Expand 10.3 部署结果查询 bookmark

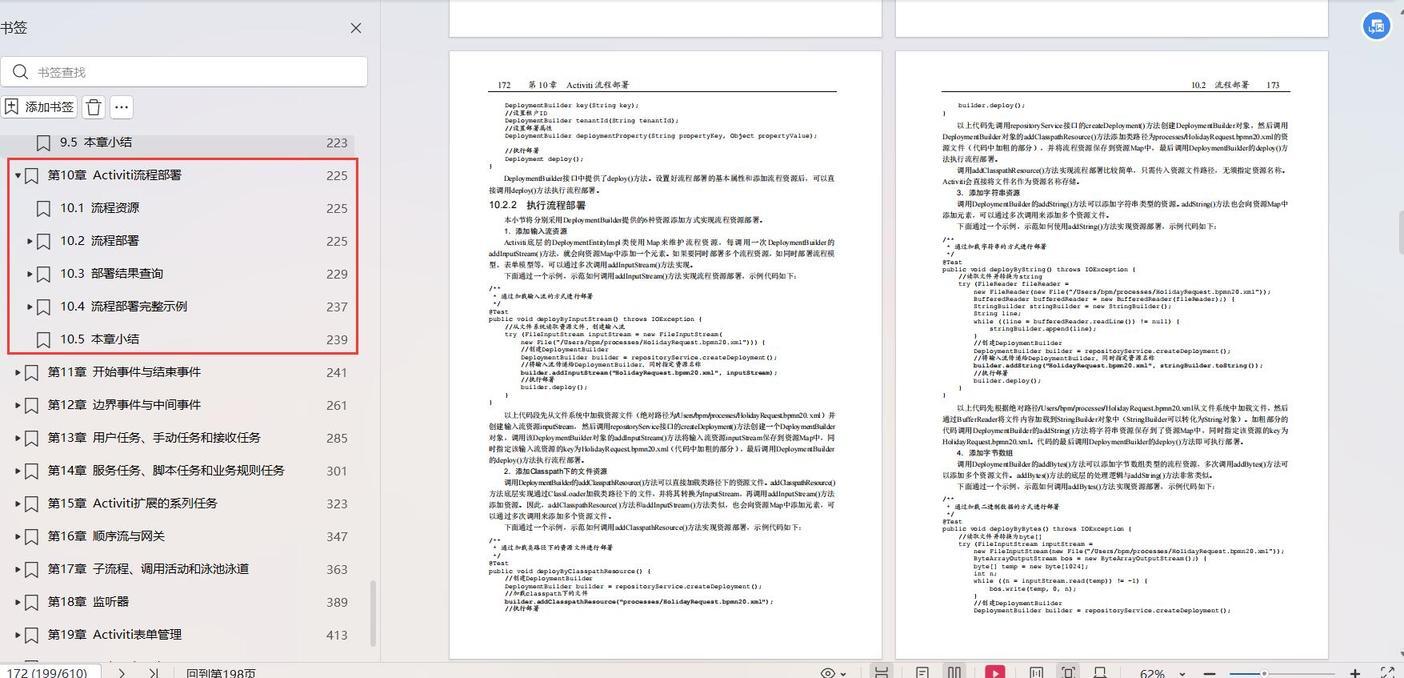click(x=29, y=274)
